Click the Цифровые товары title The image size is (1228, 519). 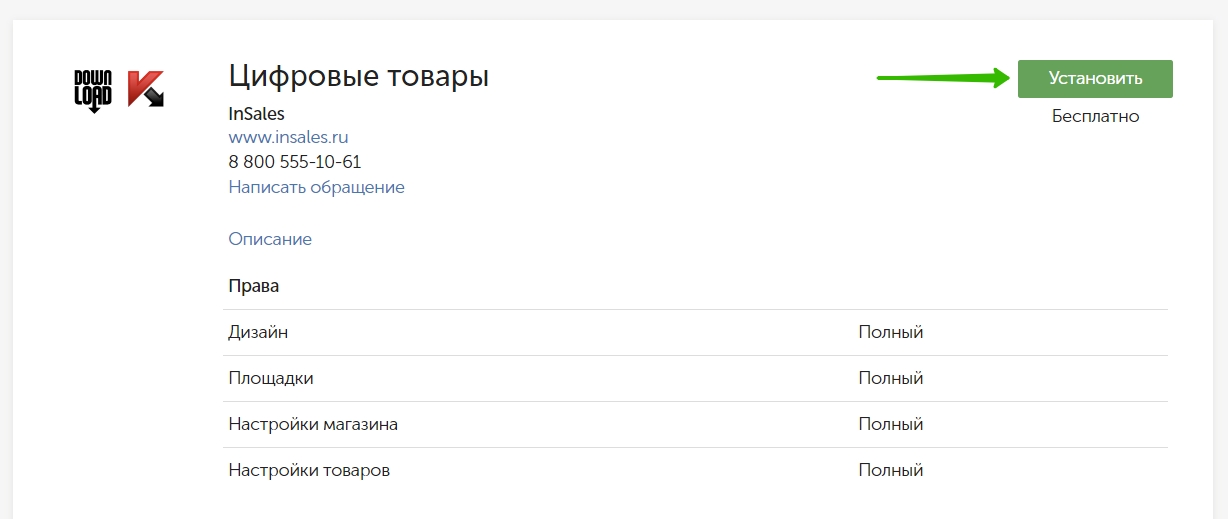(358, 76)
